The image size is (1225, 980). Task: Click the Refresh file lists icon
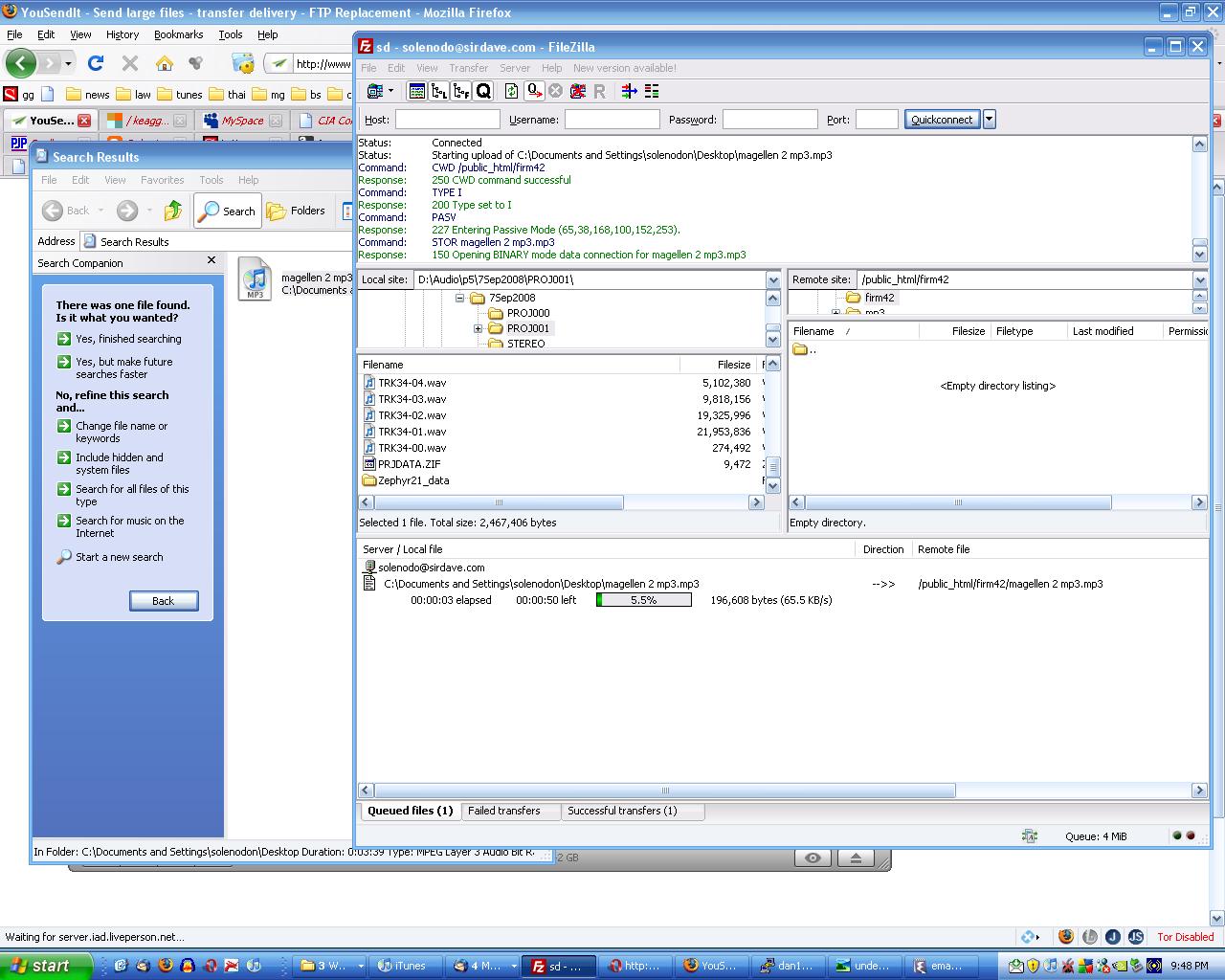pos(511,91)
